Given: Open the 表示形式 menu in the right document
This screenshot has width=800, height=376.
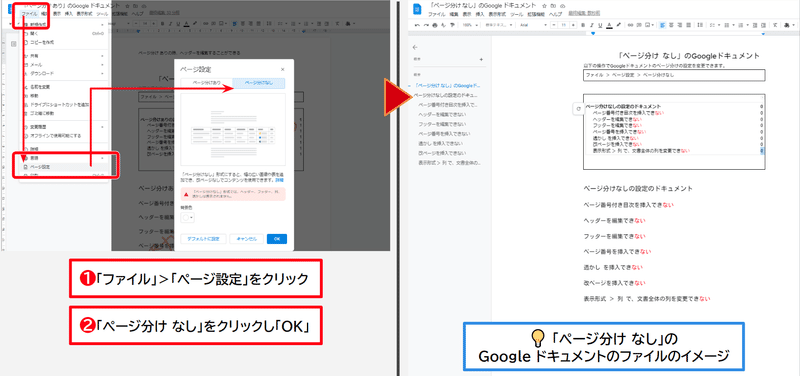Looking at the screenshot, I should (x=497, y=14).
